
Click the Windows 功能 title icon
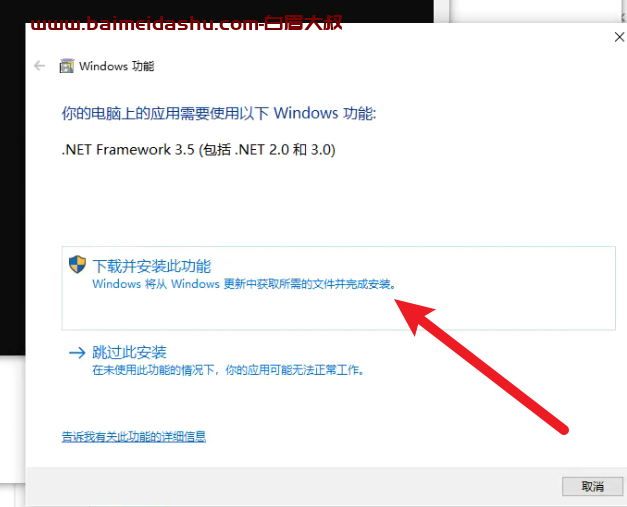67,66
